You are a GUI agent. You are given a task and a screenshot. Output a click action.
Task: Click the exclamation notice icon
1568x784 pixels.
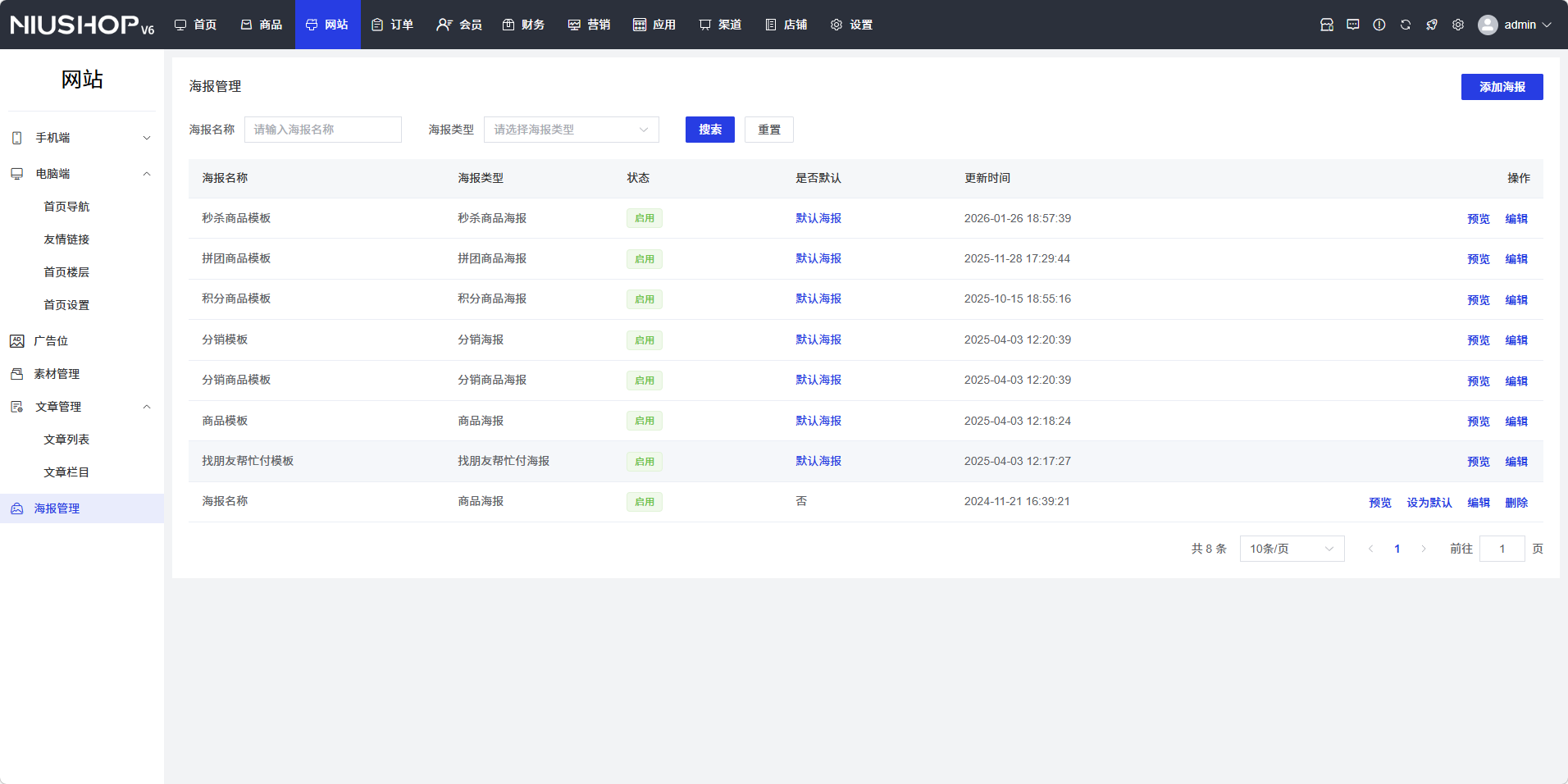point(1379,25)
